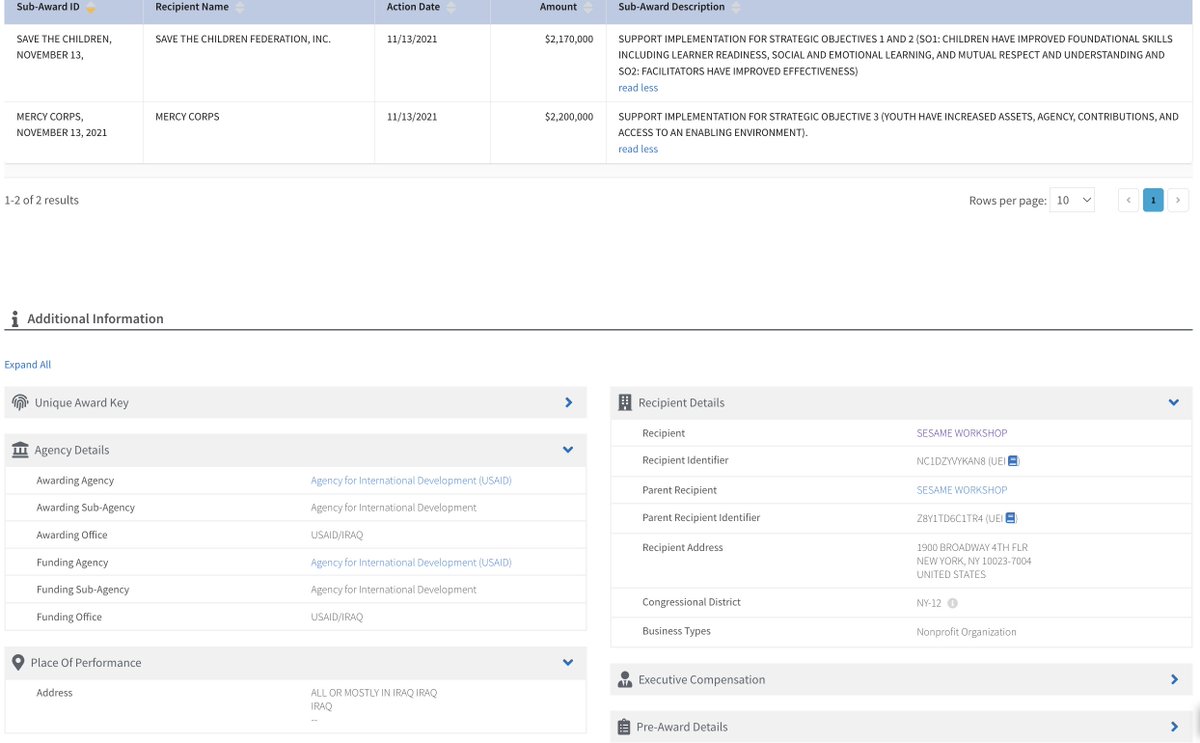Open the Funding Agency USAID link
1200x743 pixels.
(x=411, y=563)
